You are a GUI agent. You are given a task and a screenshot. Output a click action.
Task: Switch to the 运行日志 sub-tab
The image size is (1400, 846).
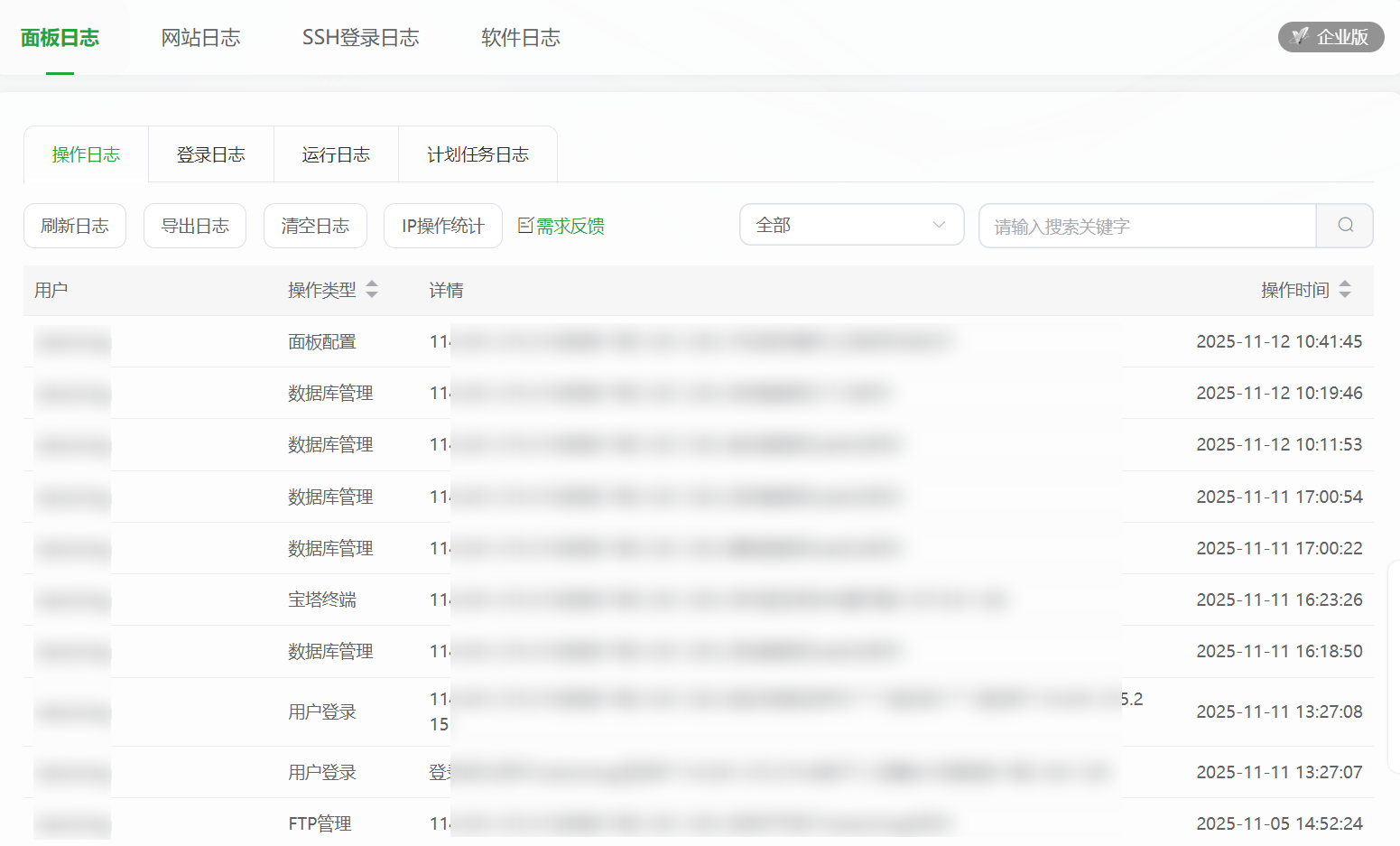tap(335, 153)
